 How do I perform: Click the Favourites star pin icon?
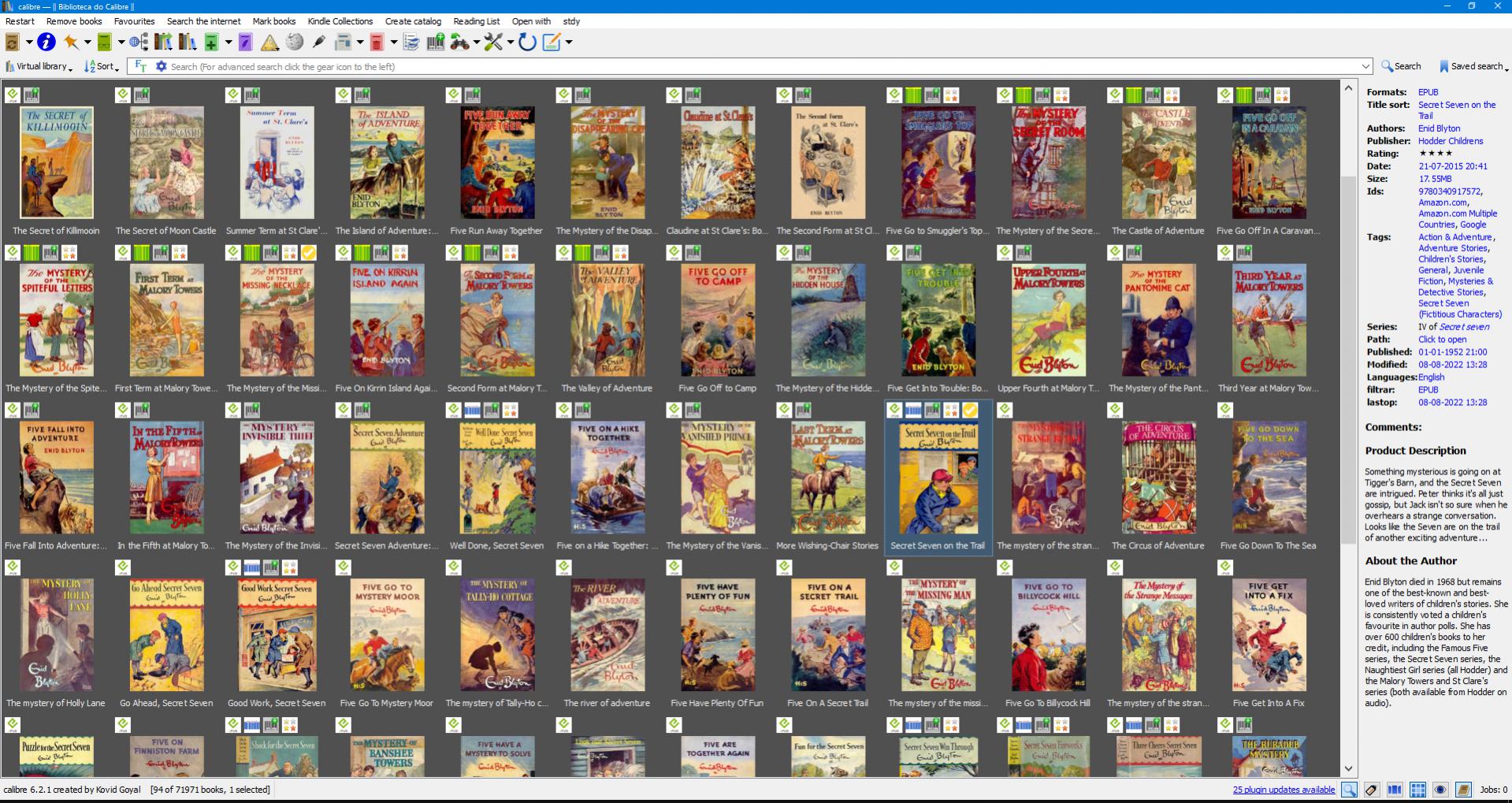pyautogui.click(x=72, y=42)
